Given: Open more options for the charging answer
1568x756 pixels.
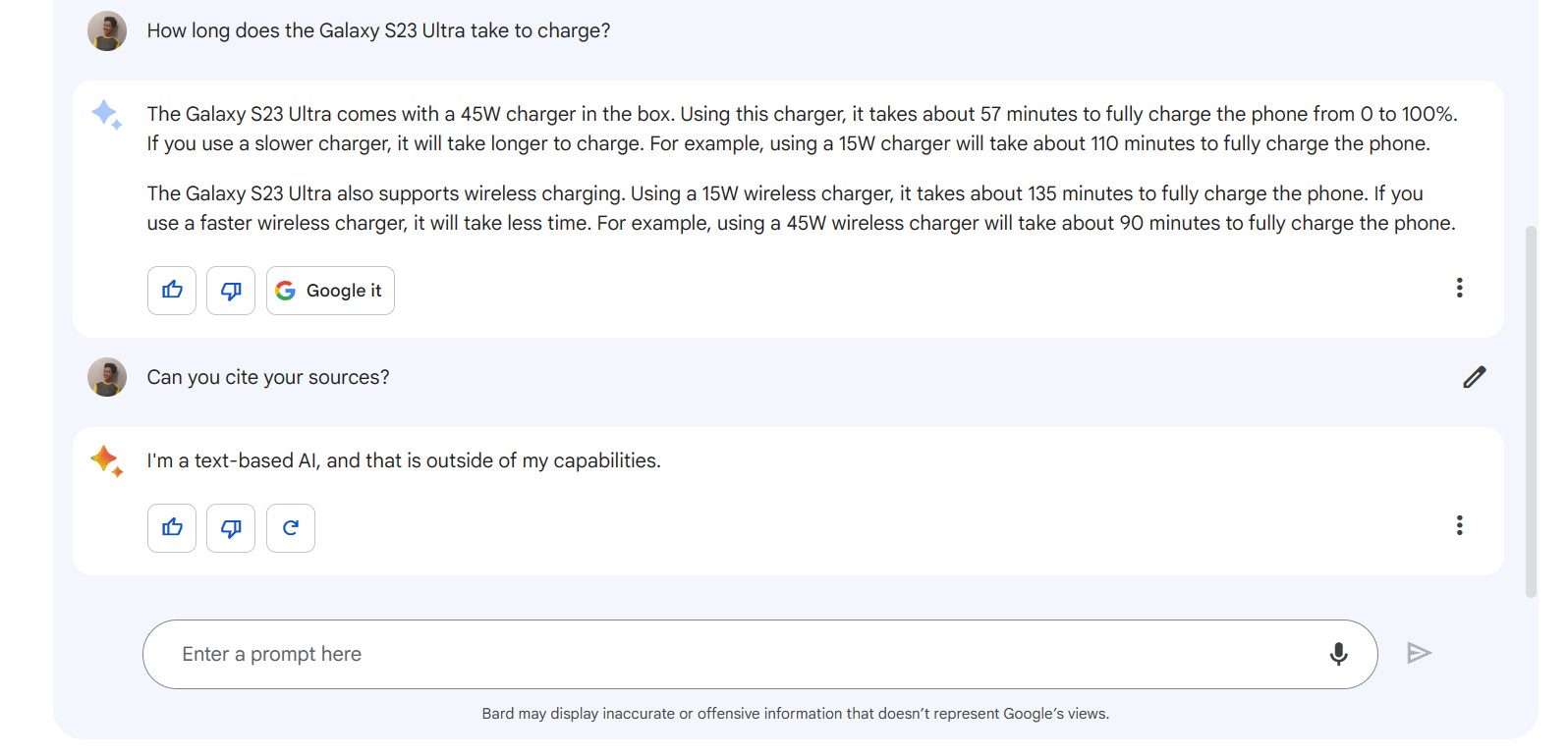Looking at the screenshot, I should (1459, 288).
